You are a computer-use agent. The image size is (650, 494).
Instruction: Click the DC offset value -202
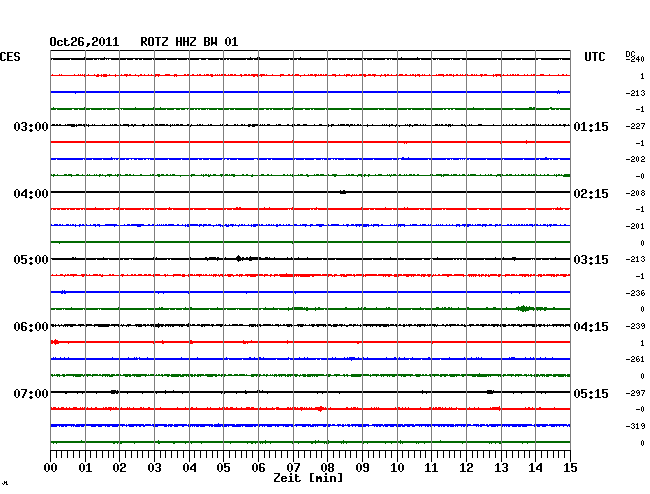(635, 159)
